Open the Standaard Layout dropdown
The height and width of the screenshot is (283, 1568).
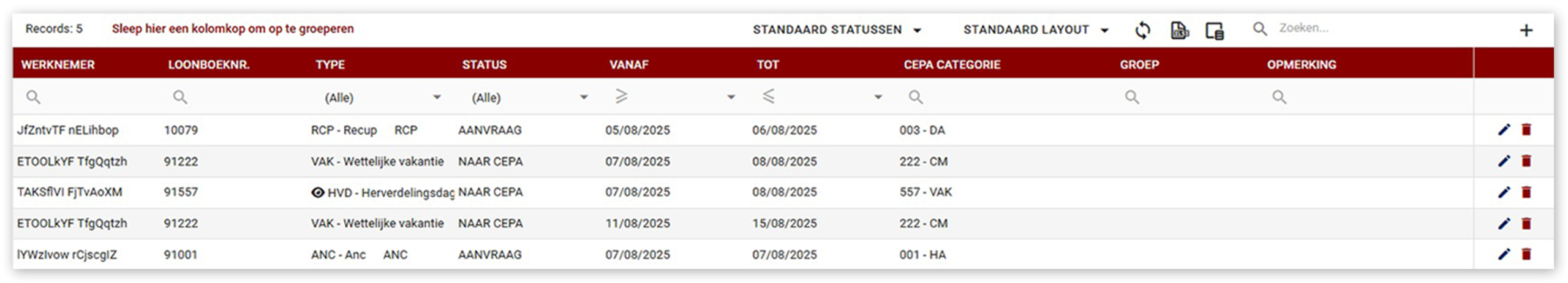pyautogui.click(x=1036, y=30)
